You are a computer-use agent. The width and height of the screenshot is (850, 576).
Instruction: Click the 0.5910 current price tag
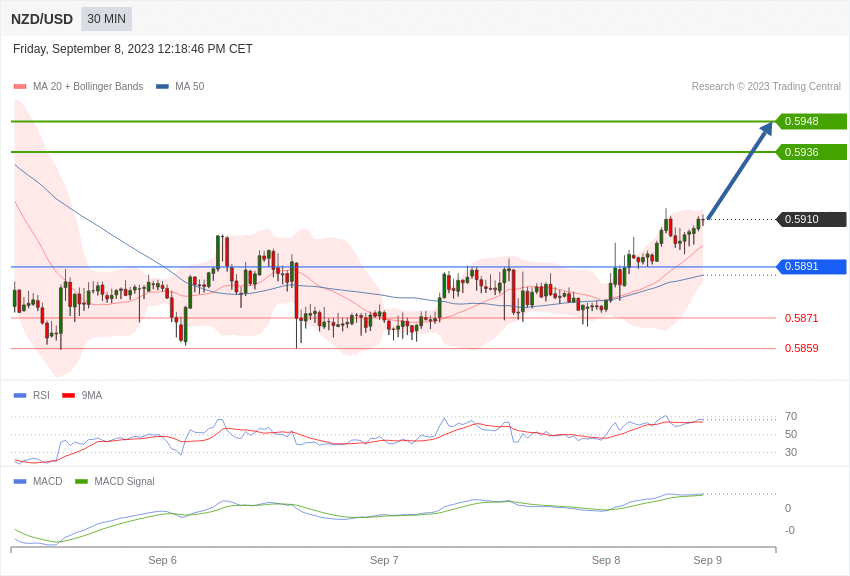(x=812, y=219)
